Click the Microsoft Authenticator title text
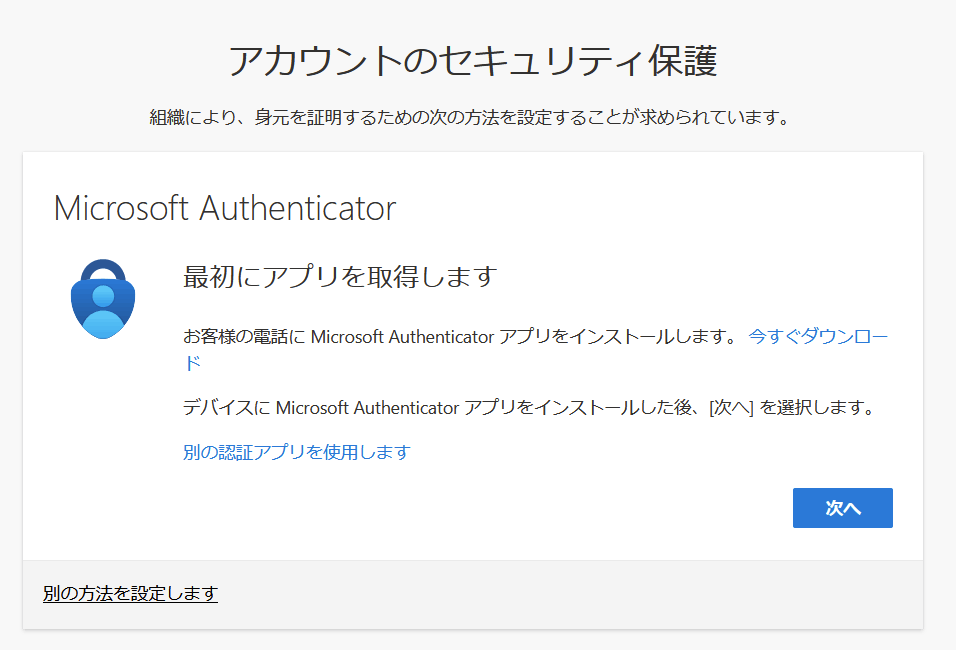The image size is (956, 650). point(225,208)
